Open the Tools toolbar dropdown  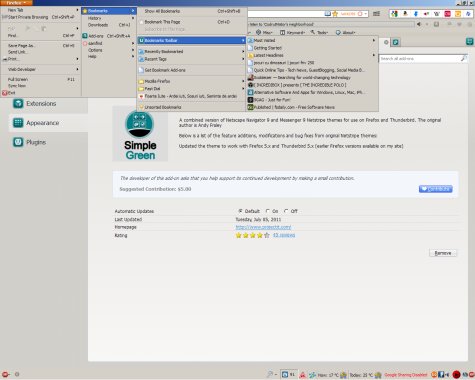tap(319, 32)
